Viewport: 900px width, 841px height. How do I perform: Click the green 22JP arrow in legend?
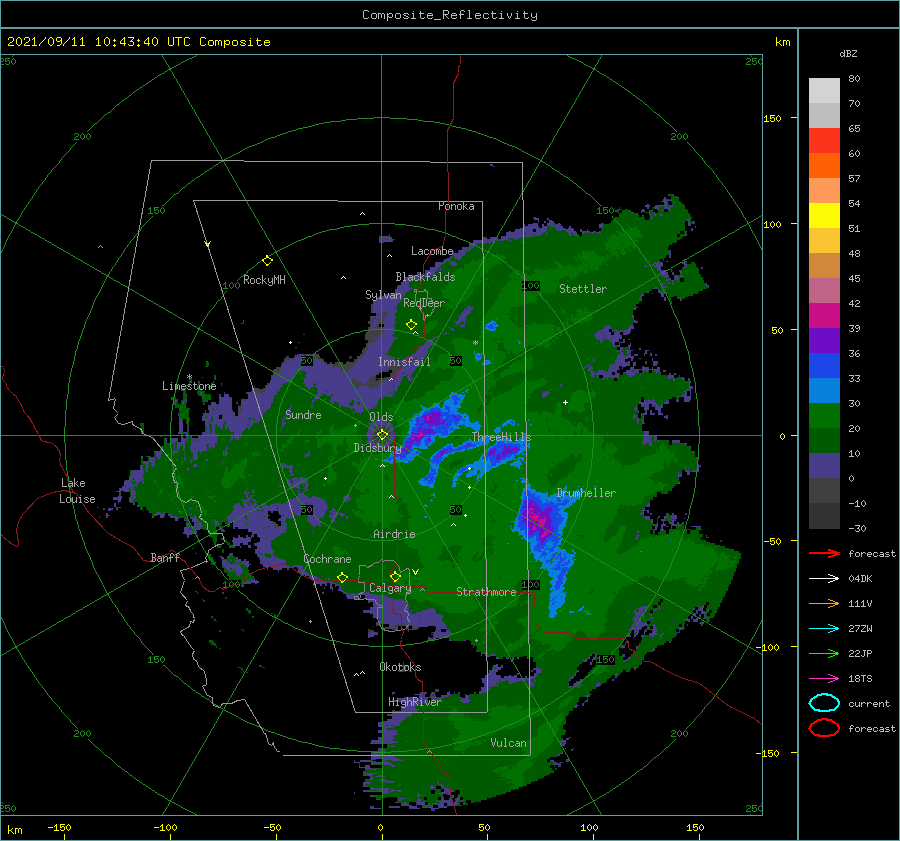(x=824, y=653)
